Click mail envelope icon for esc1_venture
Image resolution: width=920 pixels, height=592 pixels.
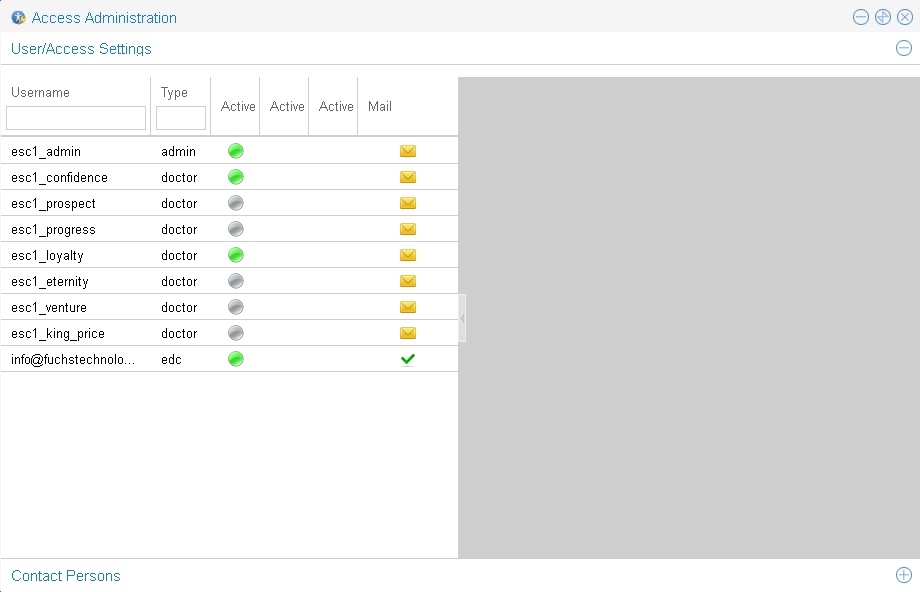pyautogui.click(x=408, y=308)
